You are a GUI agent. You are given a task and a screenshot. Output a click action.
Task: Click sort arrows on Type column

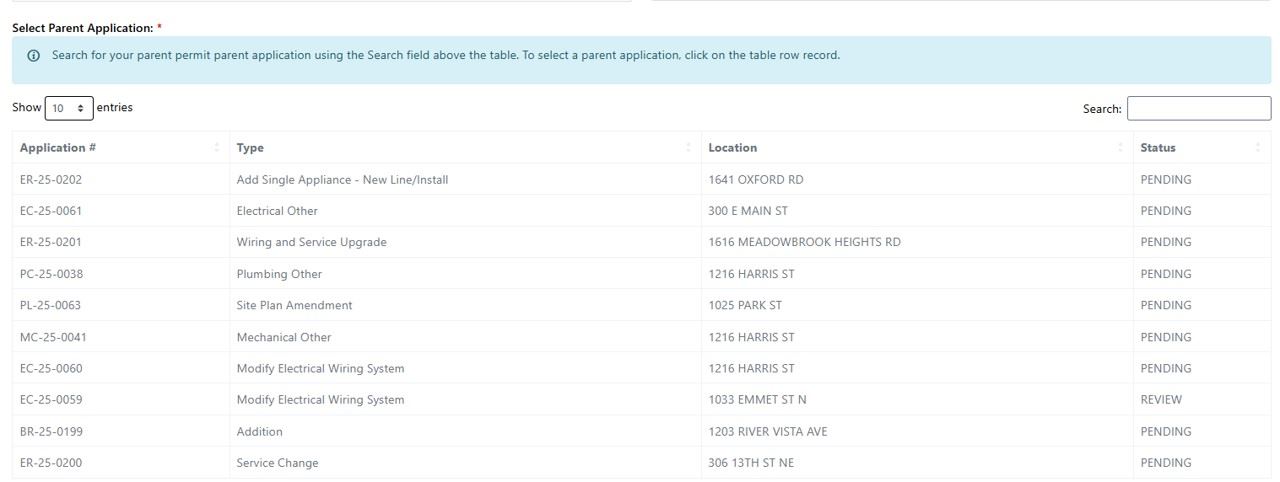tap(688, 148)
